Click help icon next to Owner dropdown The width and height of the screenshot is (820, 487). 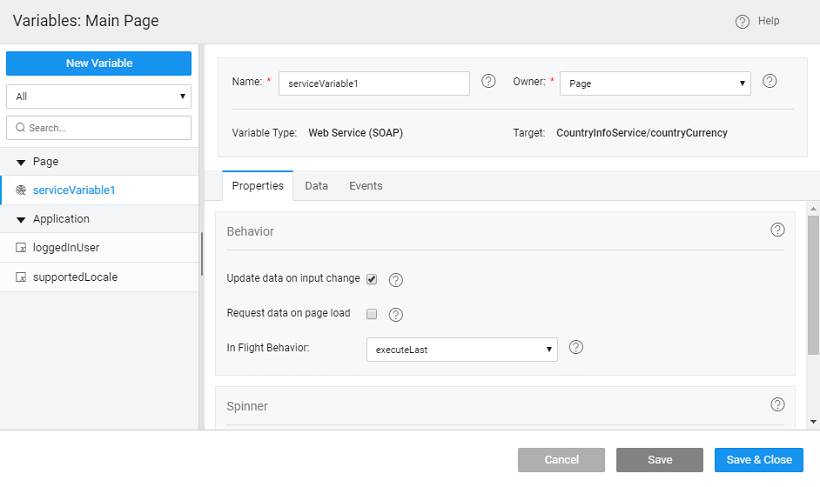tap(769, 82)
